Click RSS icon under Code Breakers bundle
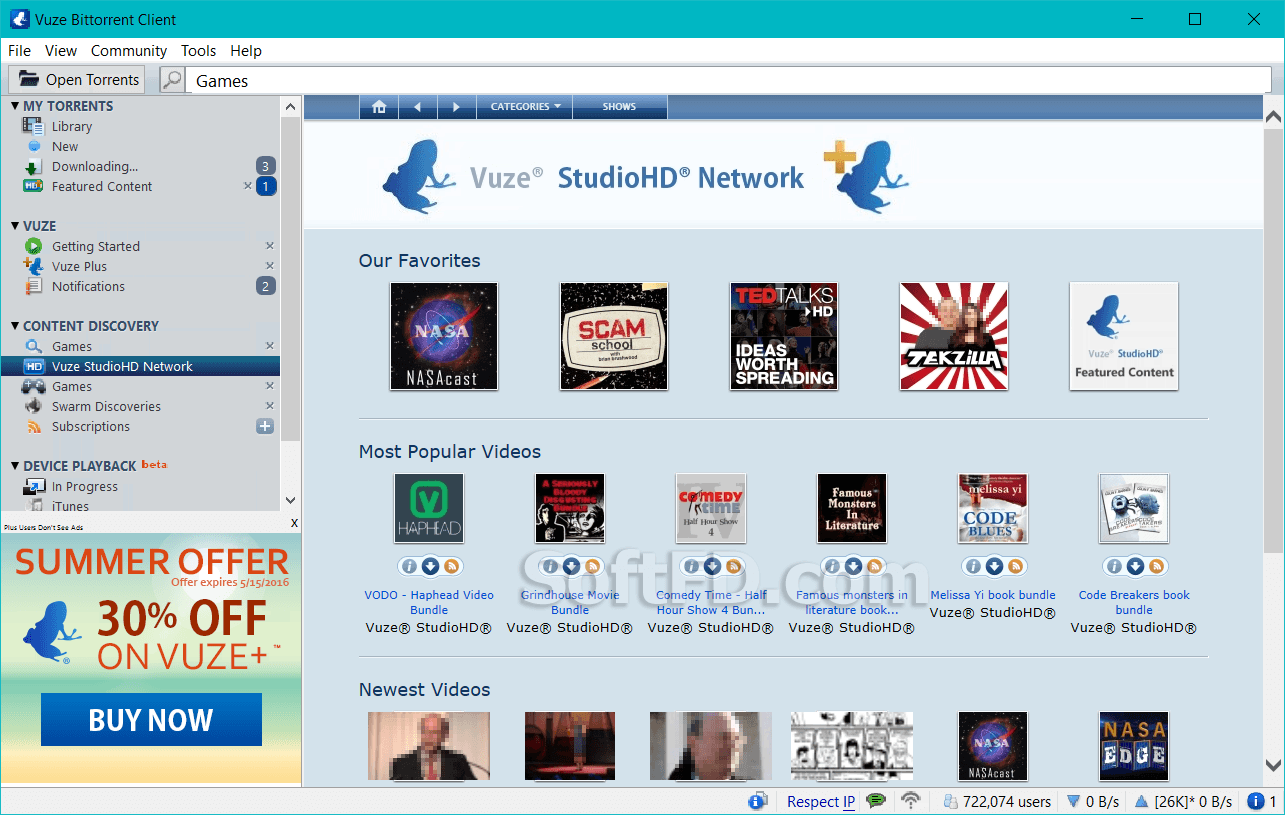 point(1157,566)
